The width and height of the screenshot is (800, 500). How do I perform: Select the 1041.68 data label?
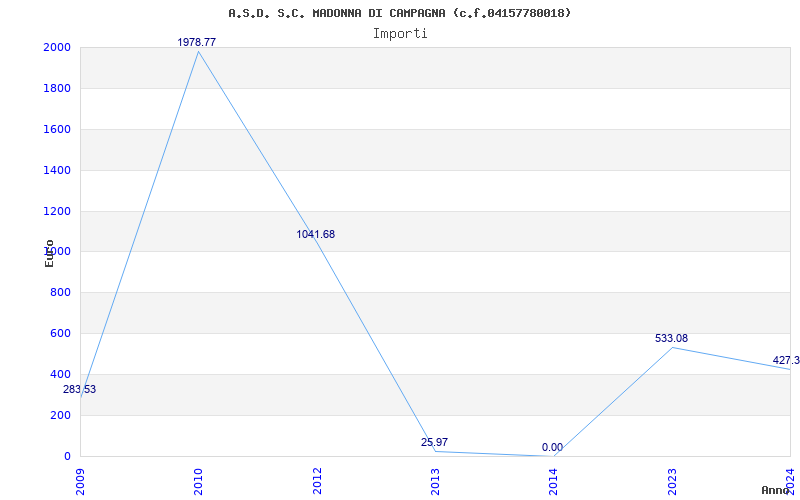pyautogui.click(x=316, y=234)
